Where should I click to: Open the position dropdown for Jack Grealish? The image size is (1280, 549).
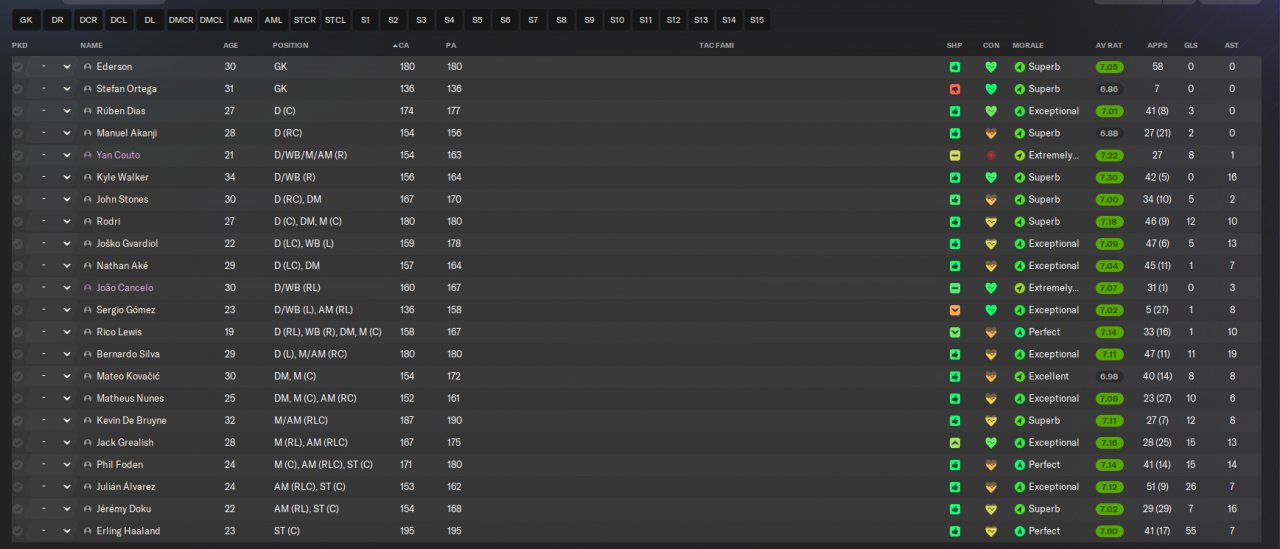click(x=52, y=443)
